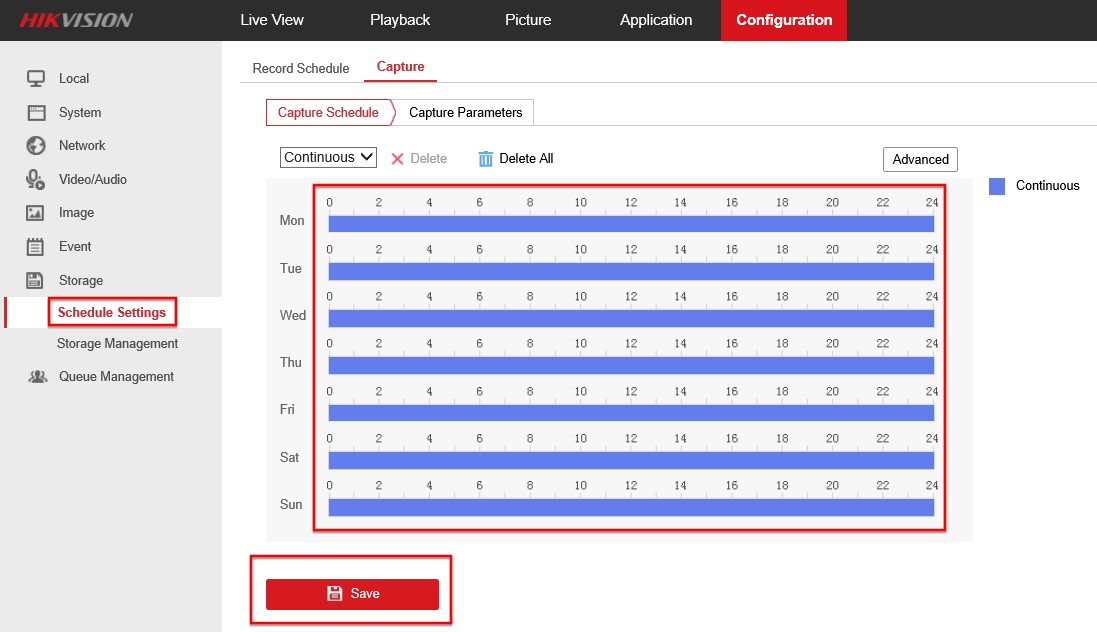Click the System window icon
The width and height of the screenshot is (1097, 632).
point(36,113)
